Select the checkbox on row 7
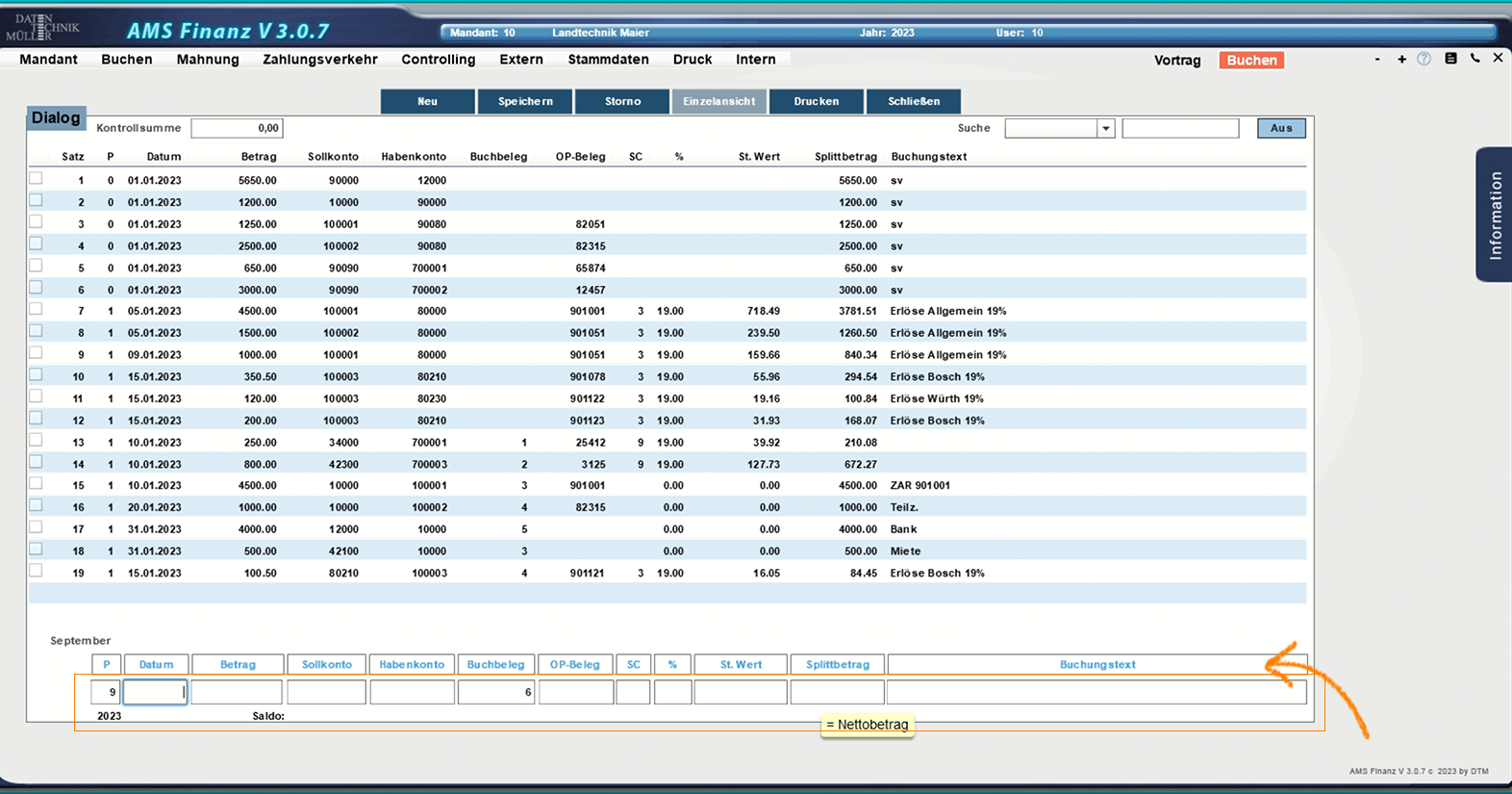Screen dimensions: 1512x794 (36, 310)
